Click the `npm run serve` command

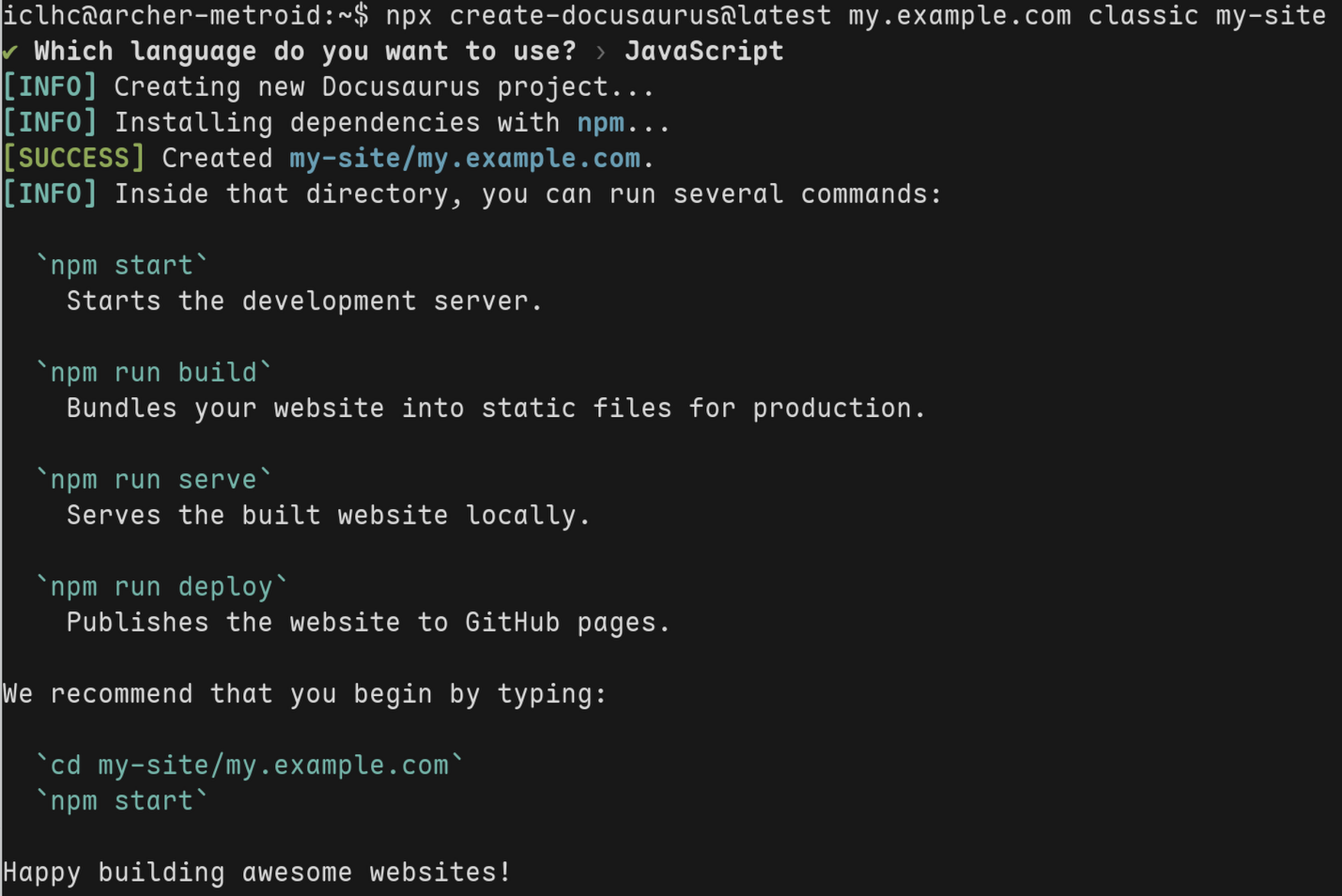(x=153, y=480)
